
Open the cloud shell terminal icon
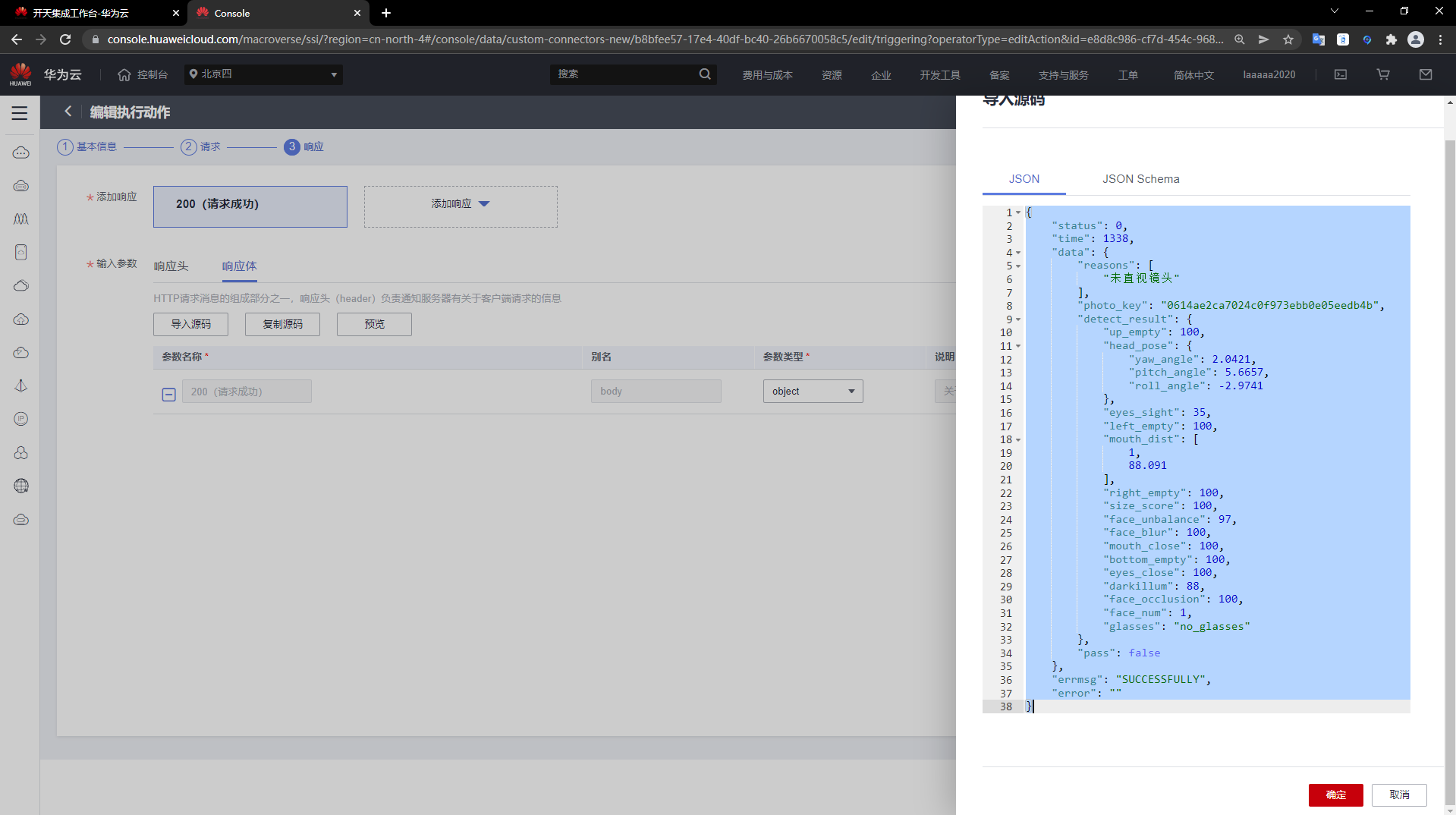(x=1341, y=74)
